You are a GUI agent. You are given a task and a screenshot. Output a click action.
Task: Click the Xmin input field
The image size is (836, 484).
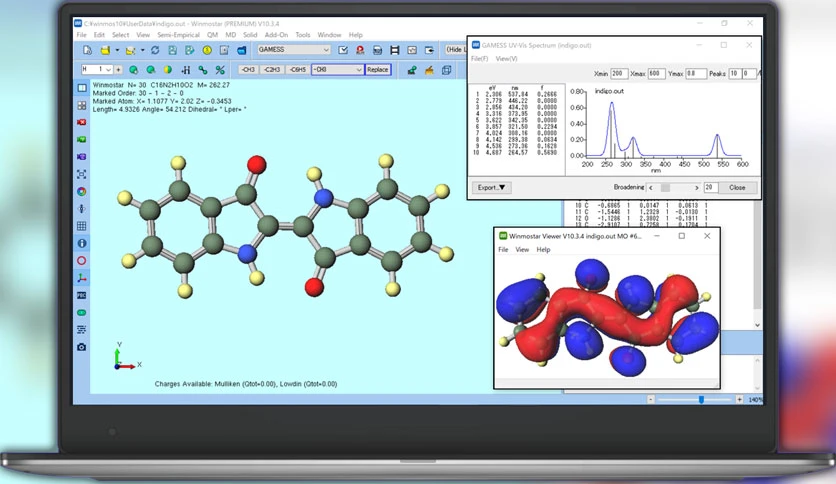tap(619, 74)
